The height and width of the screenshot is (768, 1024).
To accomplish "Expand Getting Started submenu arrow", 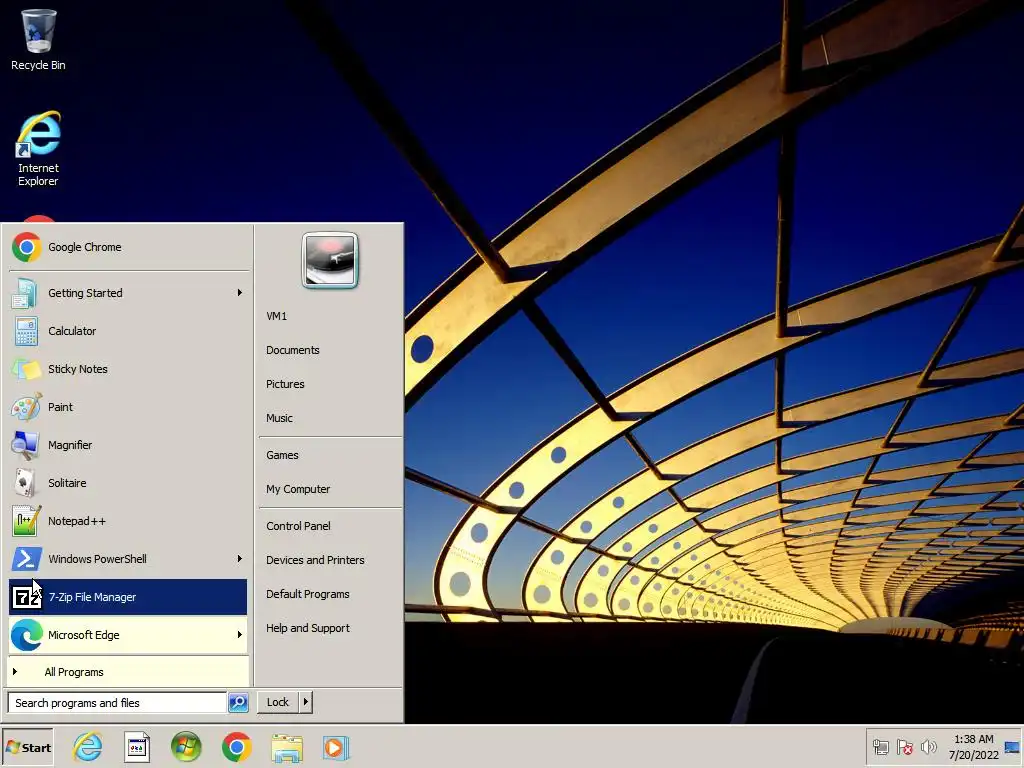I will [240, 293].
